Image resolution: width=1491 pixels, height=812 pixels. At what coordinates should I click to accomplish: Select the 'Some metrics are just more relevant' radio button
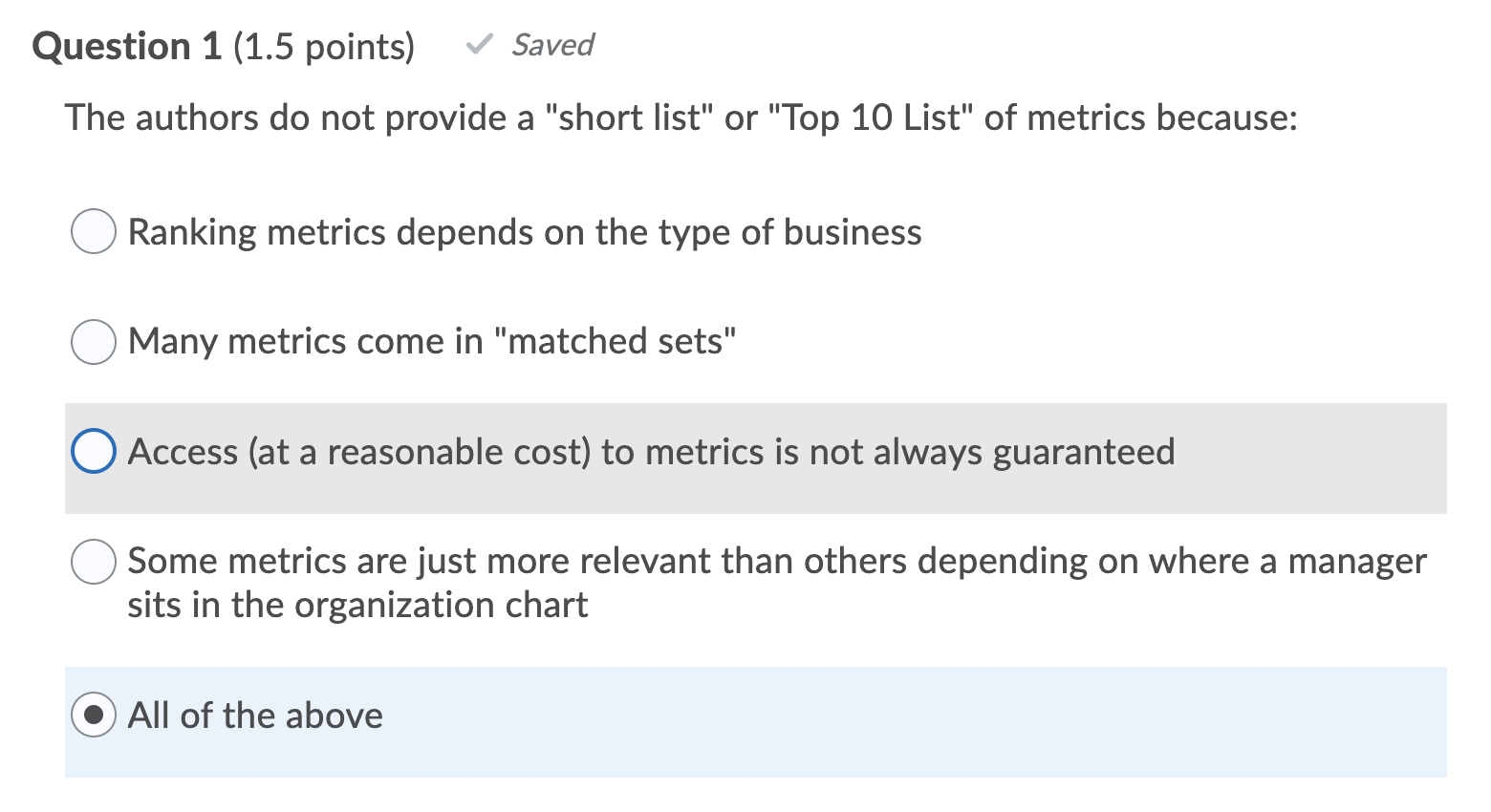93,562
